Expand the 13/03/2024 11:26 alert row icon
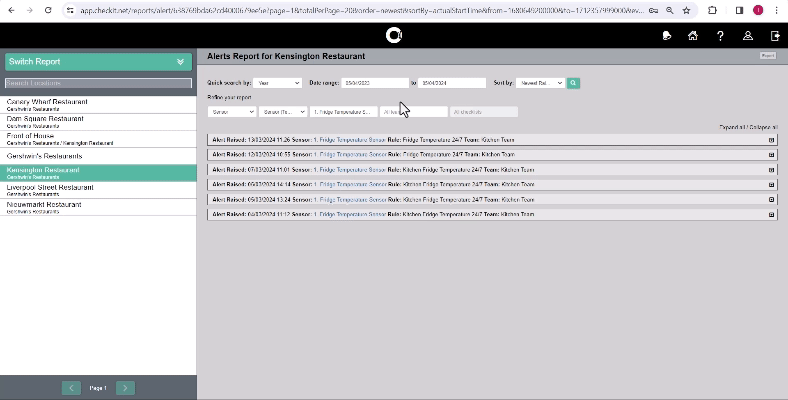This screenshot has height=400, width=788. (x=771, y=140)
